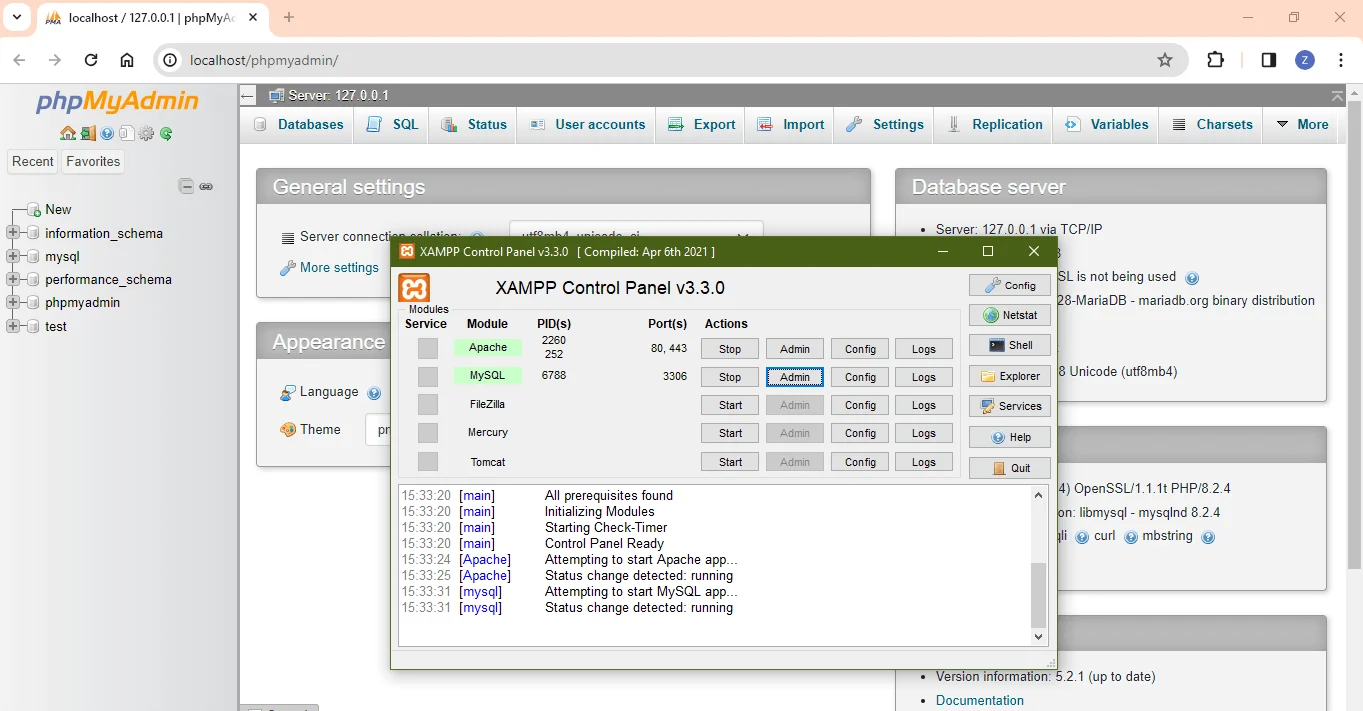Switch to the Databases tab
Image resolution: width=1363 pixels, height=711 pixels.
(x=298, y=125)
